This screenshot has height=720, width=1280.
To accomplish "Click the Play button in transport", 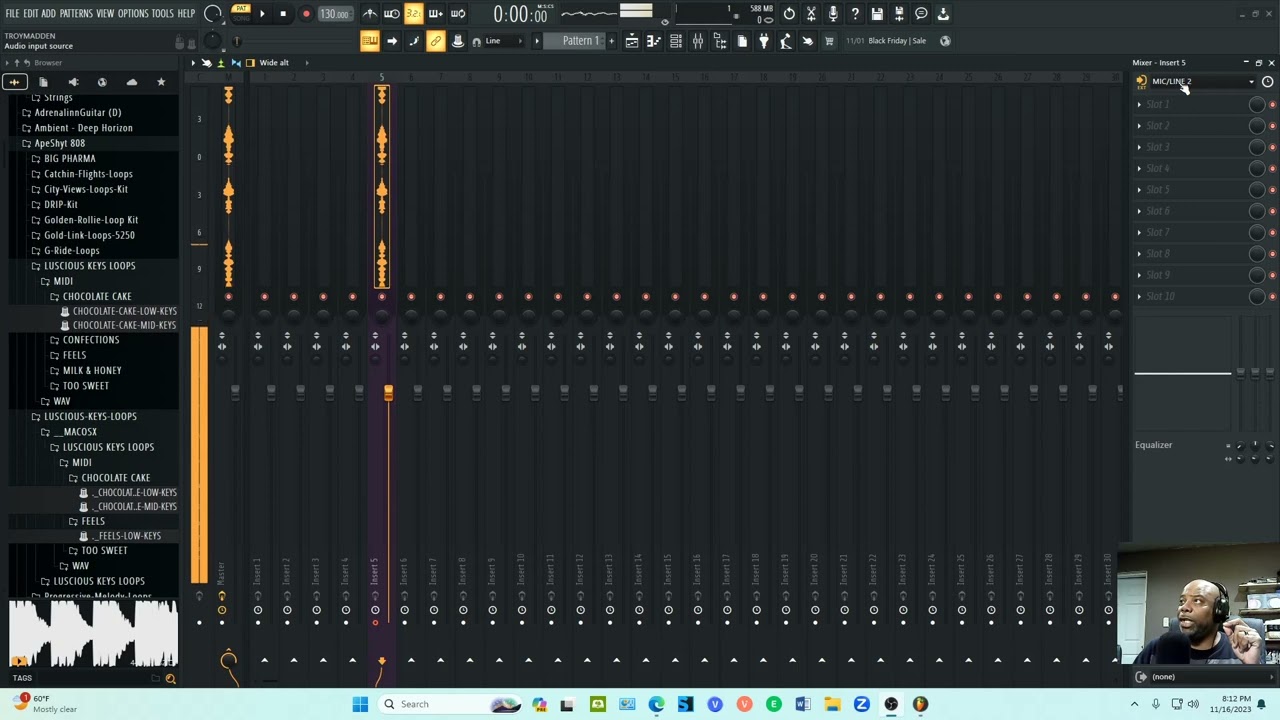I will tap(262, 14).
